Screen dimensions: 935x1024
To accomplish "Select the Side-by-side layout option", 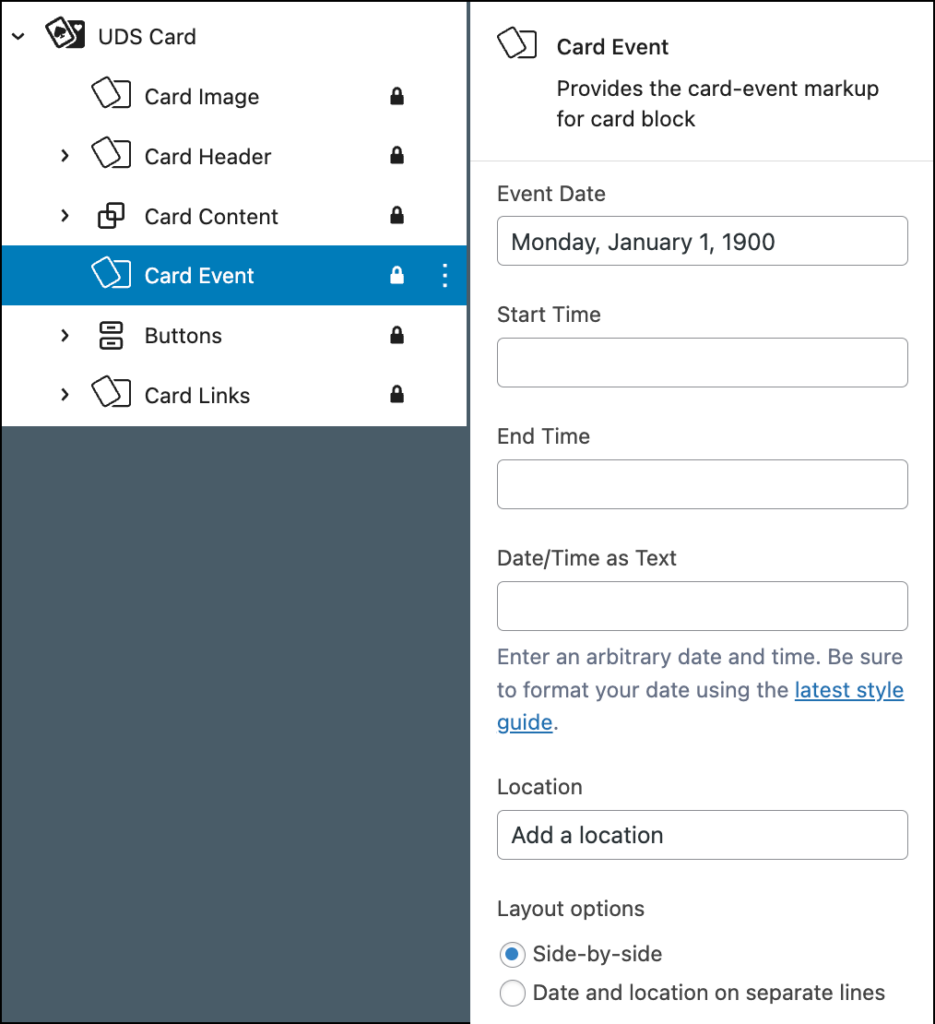I will (x=512, y=955).
